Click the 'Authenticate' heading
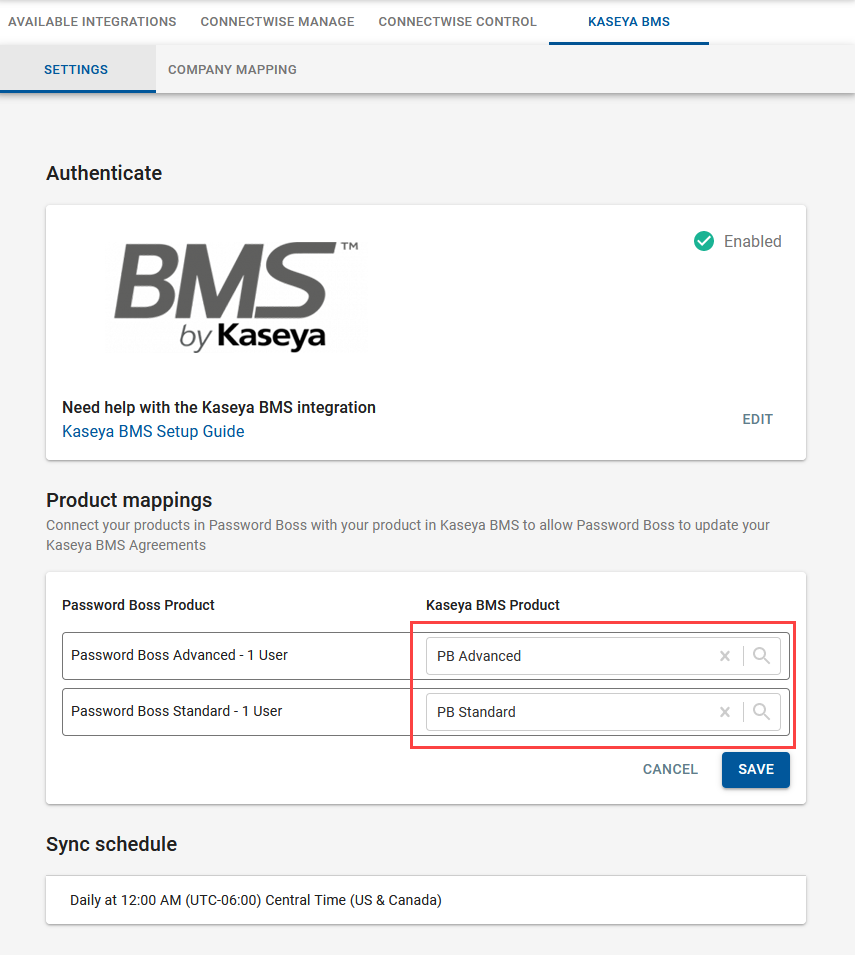This screenshot has width=855, height=955. (104, 173)
